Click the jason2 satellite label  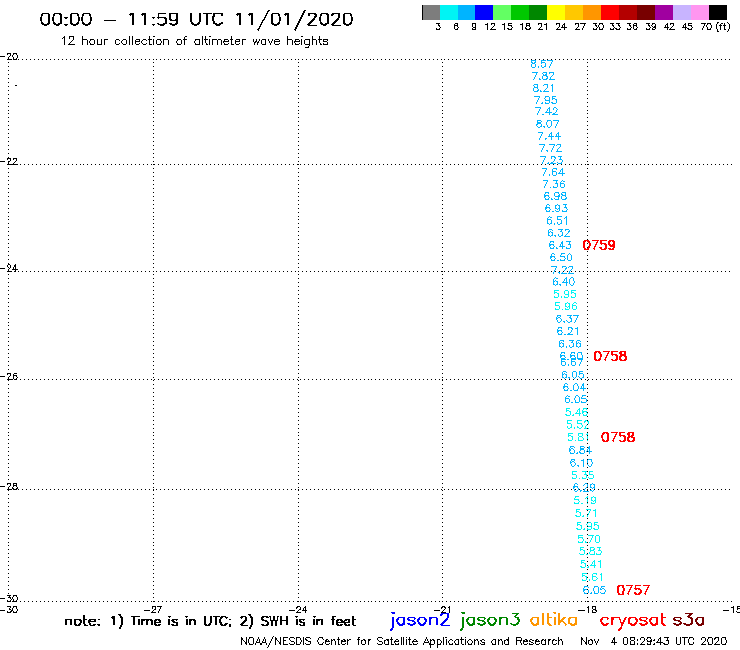coord(420,620)
